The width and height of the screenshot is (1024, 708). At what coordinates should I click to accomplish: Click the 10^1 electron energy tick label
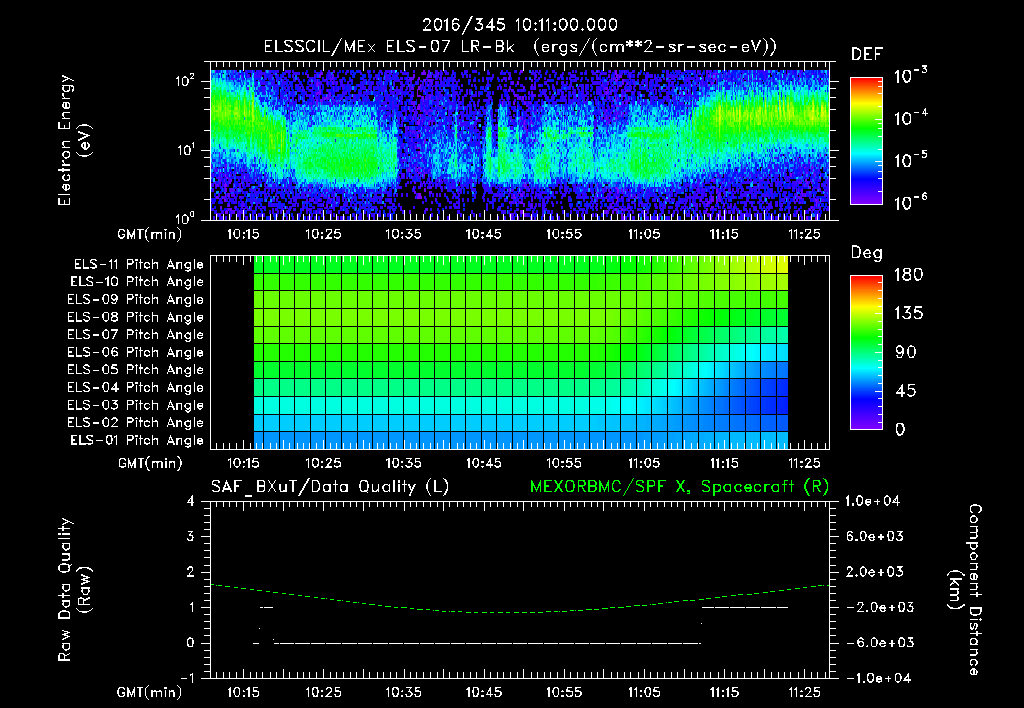click(185, 150)
